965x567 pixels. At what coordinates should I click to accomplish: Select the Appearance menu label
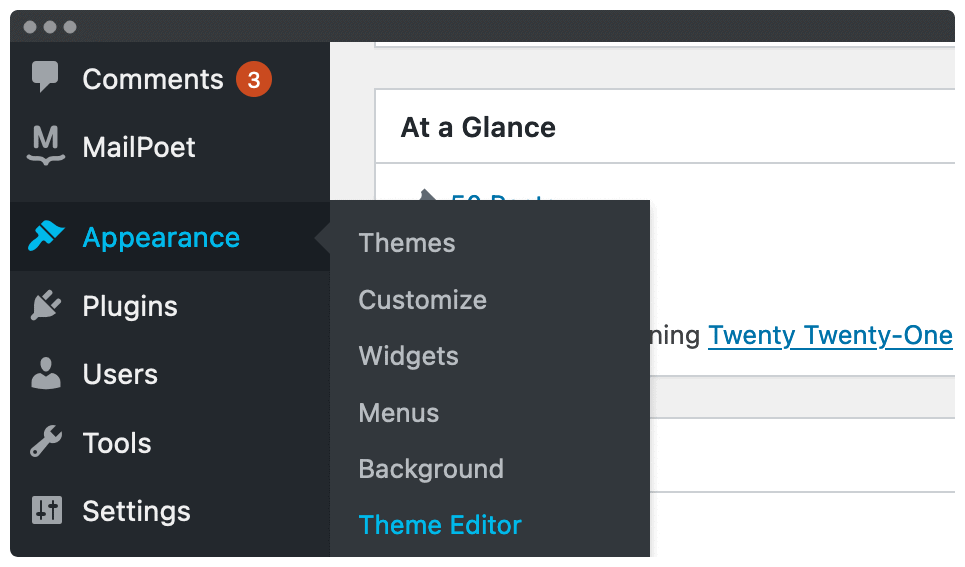coord(161,238)
